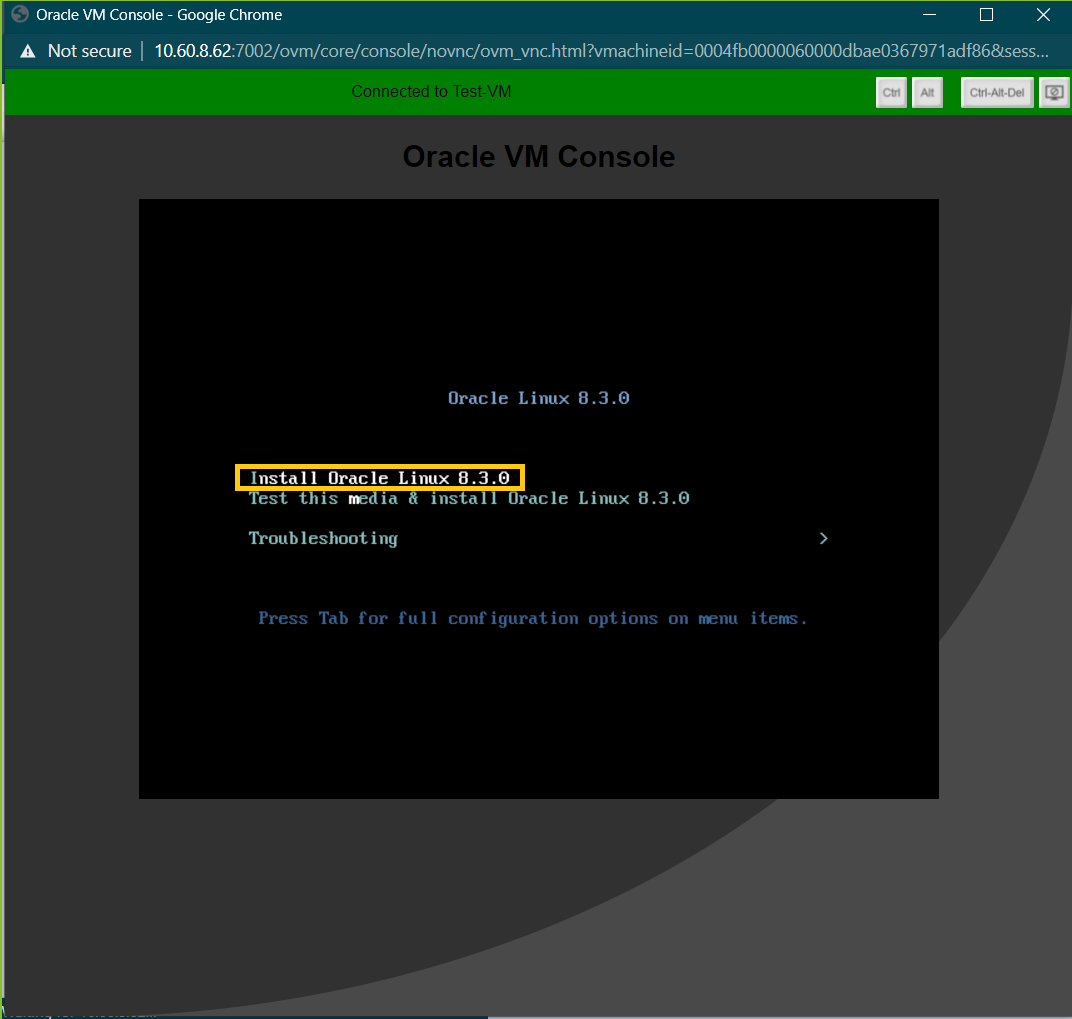Click the globe icon in Chrome title bar
This screenshot has height=1019, width=1072.
pyautogui.click(x=20, y=14)
